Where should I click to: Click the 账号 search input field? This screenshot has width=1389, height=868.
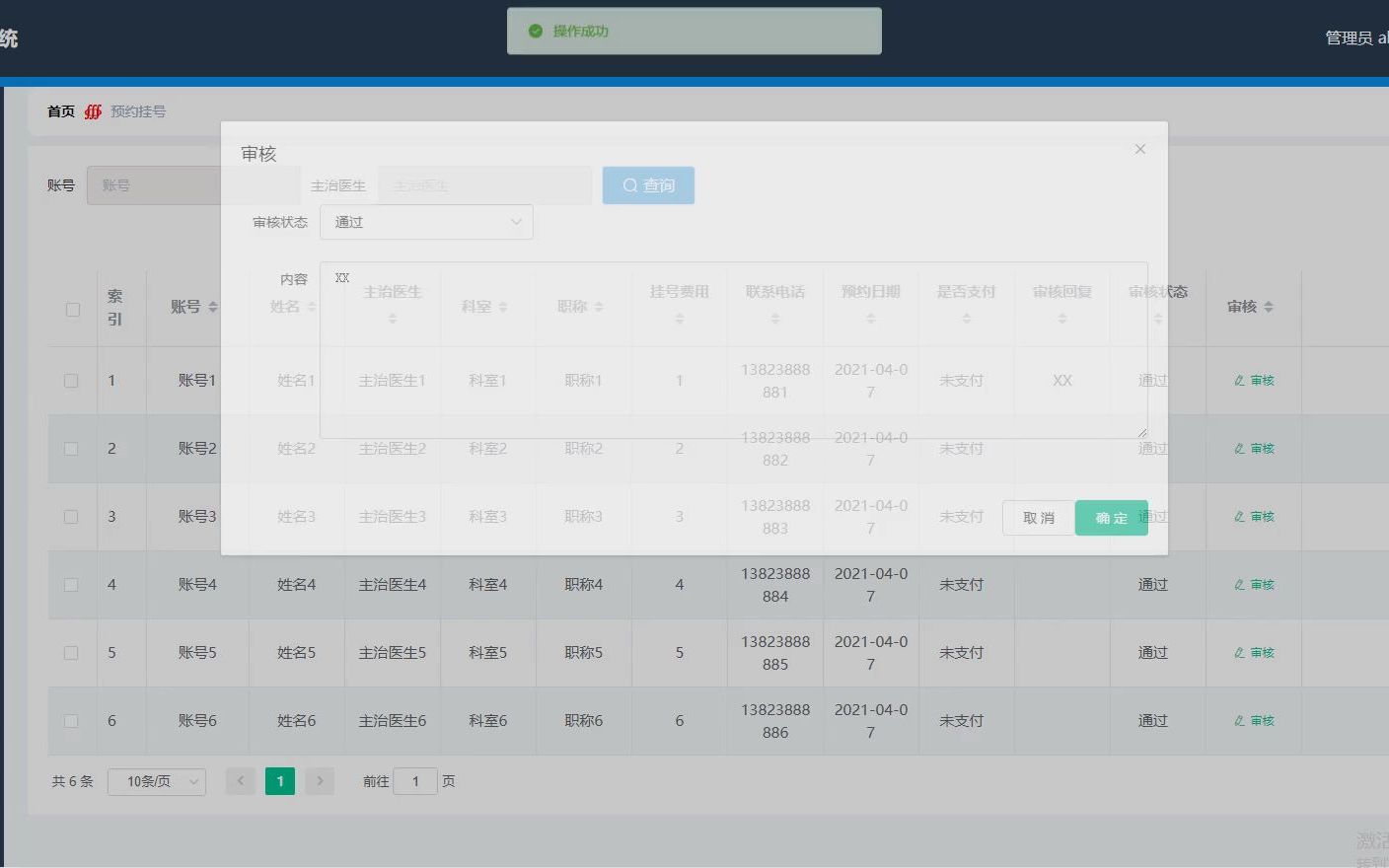click(x=192, y=185)
